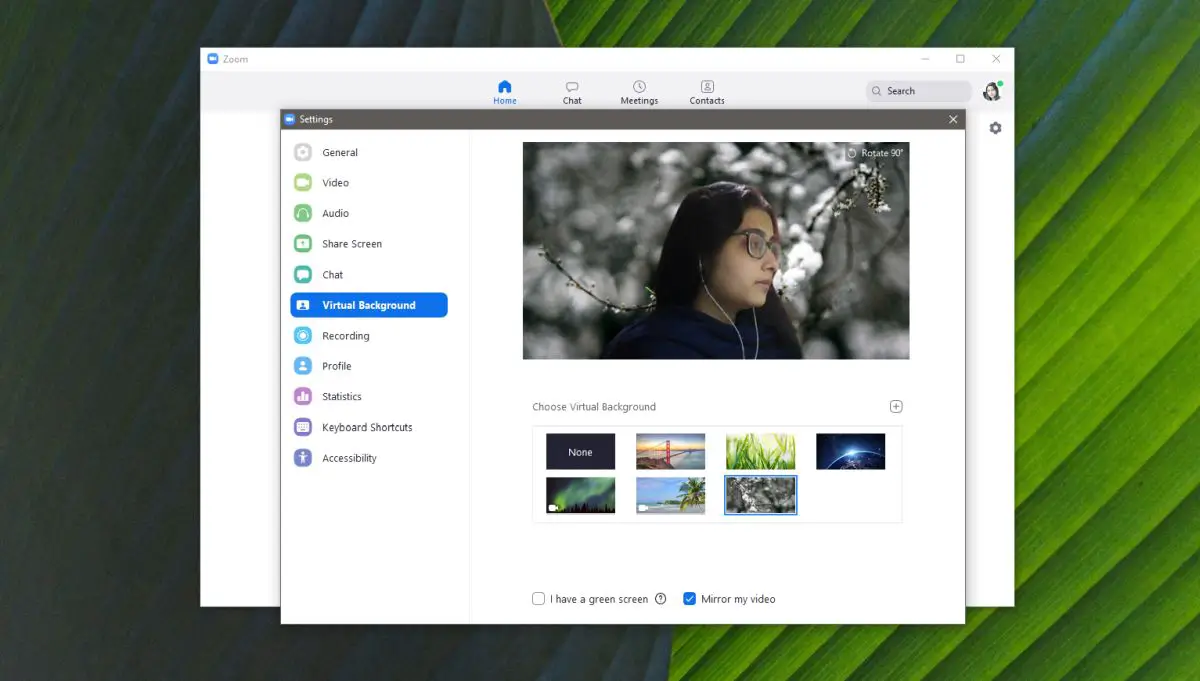Select the Keyboard Shortcuts label

click(367, 428)
